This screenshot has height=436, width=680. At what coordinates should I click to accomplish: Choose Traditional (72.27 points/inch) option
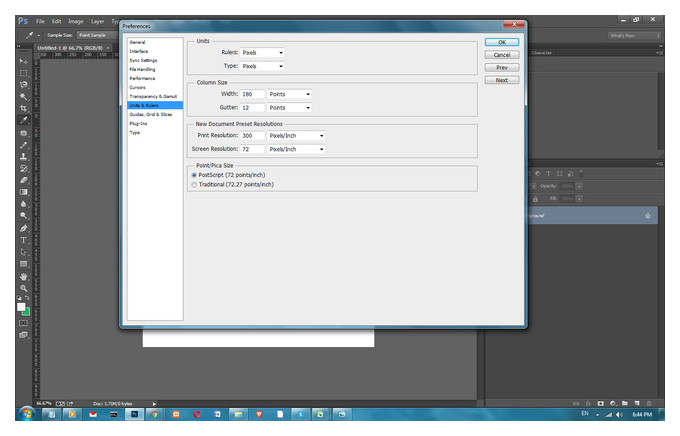[x=233, y=184]
